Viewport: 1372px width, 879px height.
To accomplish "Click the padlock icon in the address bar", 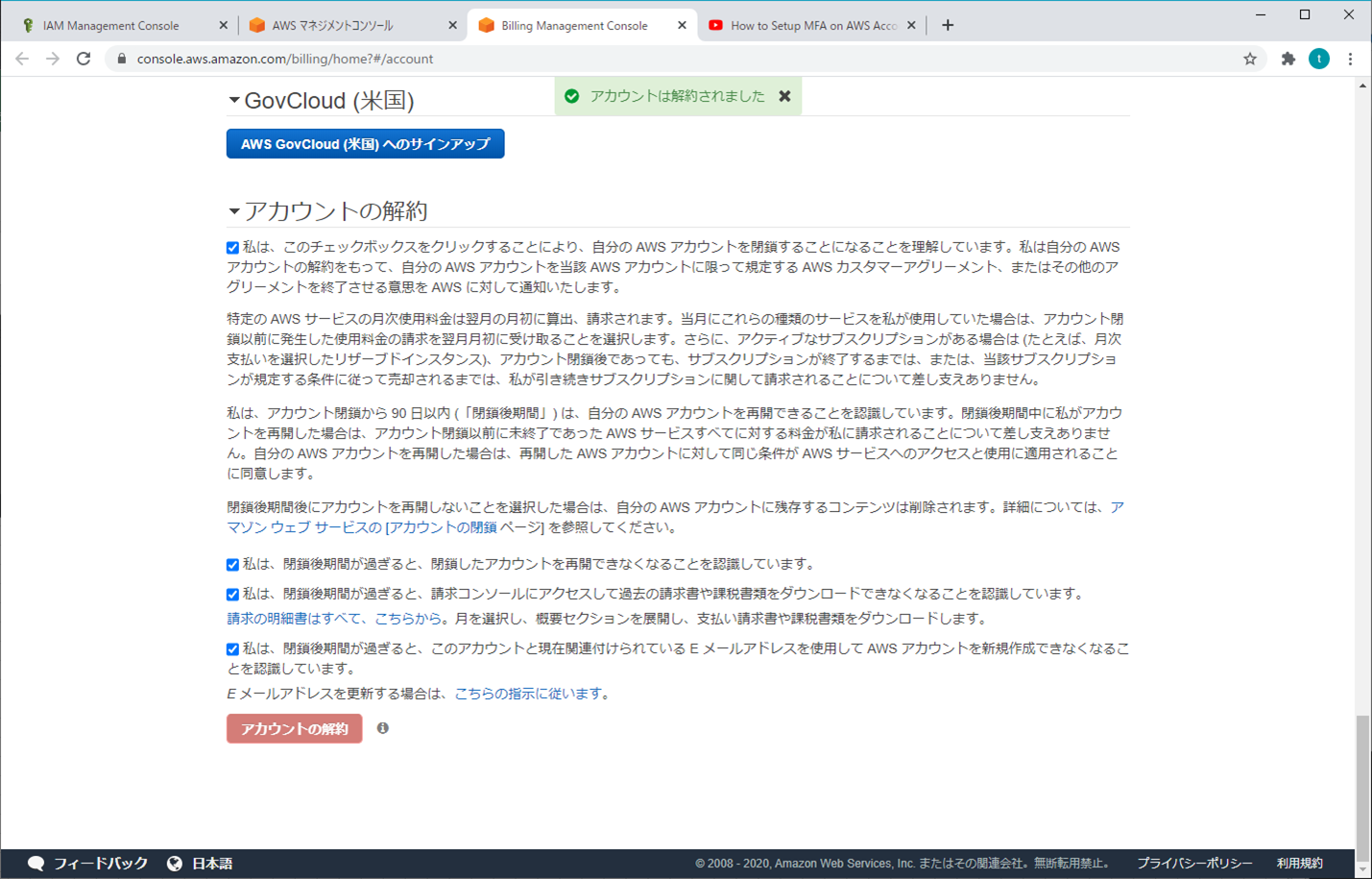I will (121, 58).
